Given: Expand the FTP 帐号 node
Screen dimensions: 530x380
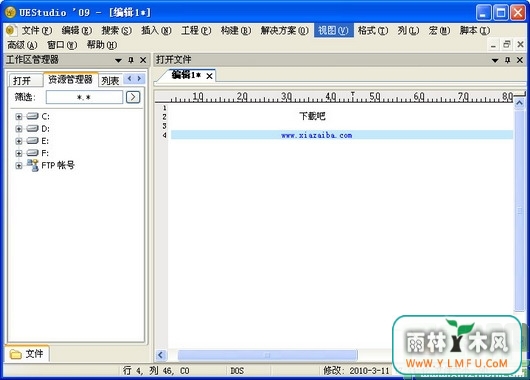Looking at the screenshot, I should tap(19, 166).
